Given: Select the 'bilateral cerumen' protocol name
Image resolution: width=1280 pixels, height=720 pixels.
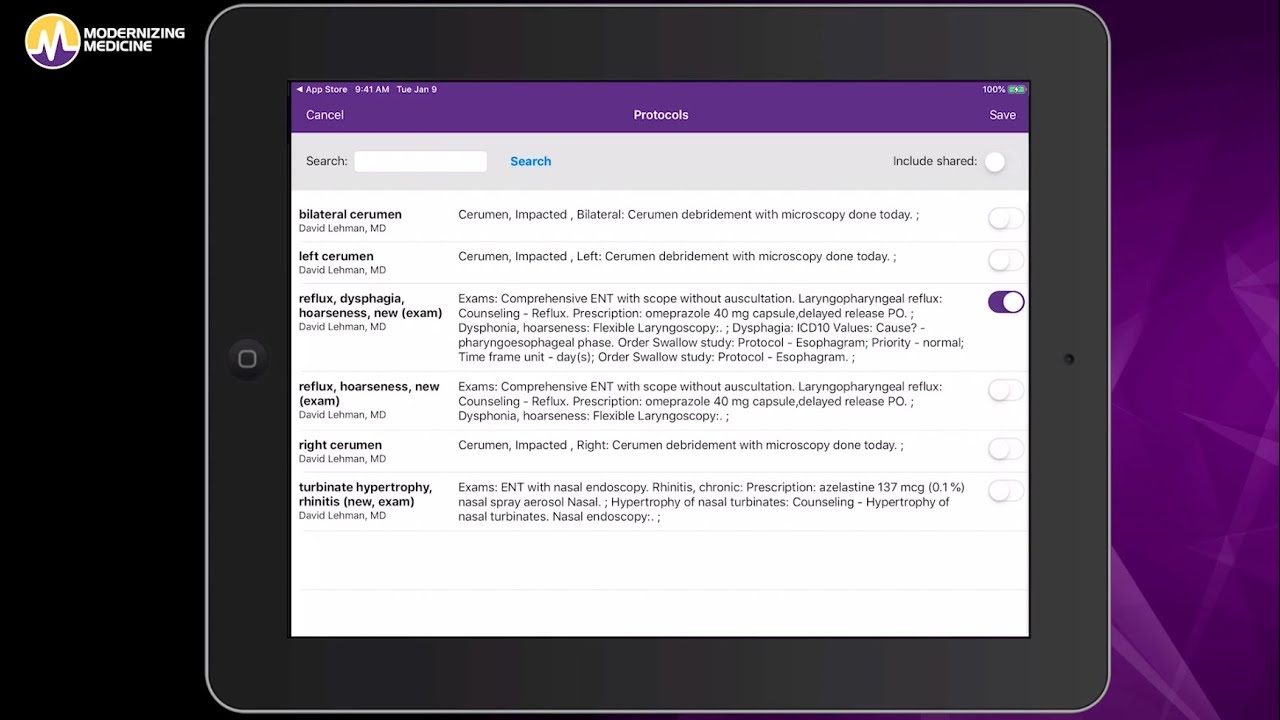Looking at the screenshot, I should pos(350,214).
